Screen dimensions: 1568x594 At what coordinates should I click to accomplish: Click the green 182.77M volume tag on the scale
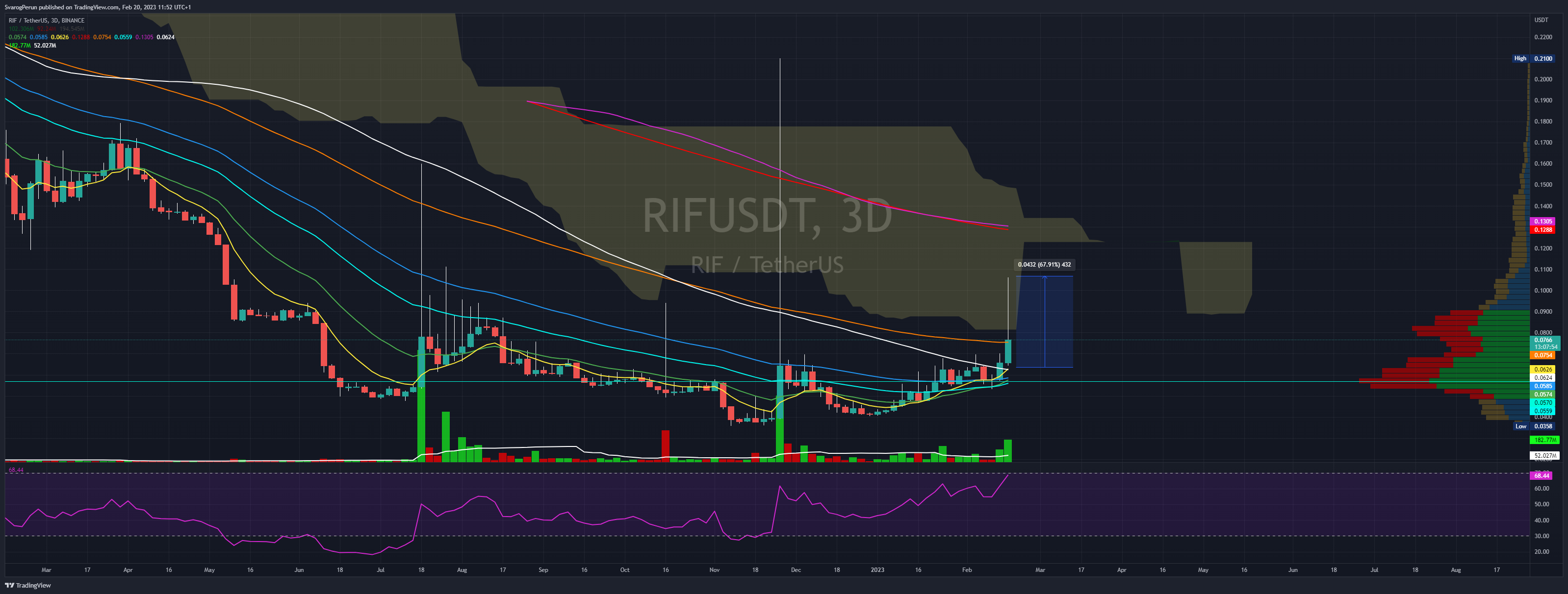click(1545, 440)
